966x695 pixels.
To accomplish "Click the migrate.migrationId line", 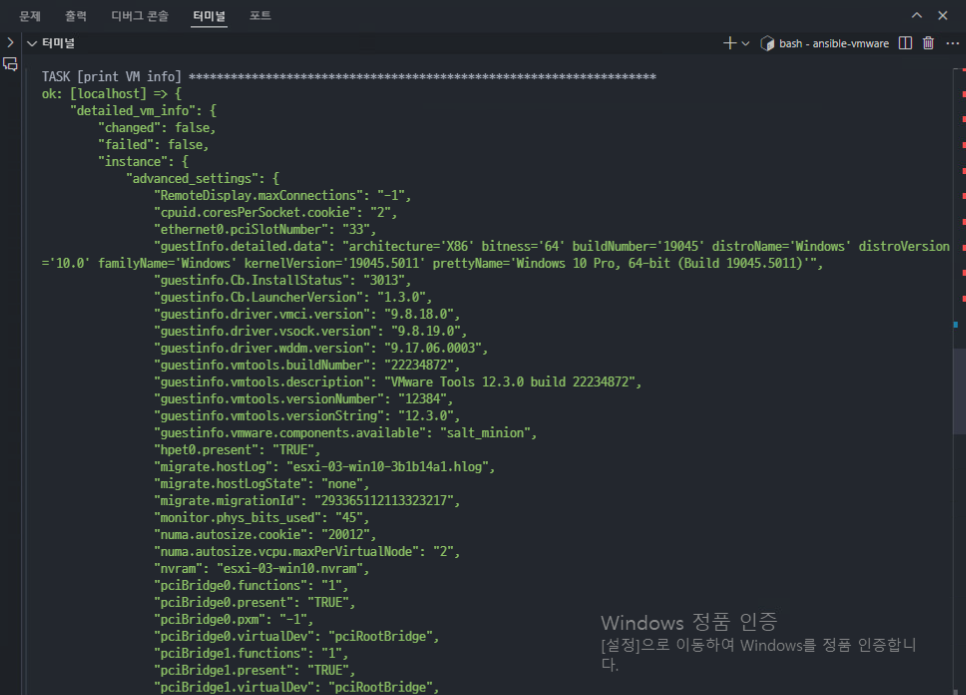I will tap(307, 500).
